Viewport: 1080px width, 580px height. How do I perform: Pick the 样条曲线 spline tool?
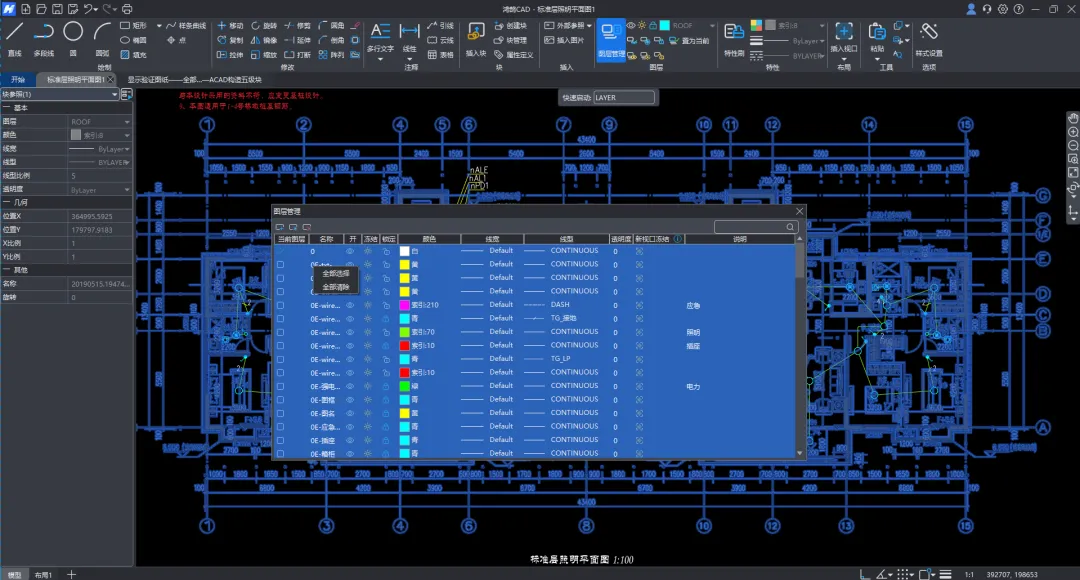click(186, 25)
